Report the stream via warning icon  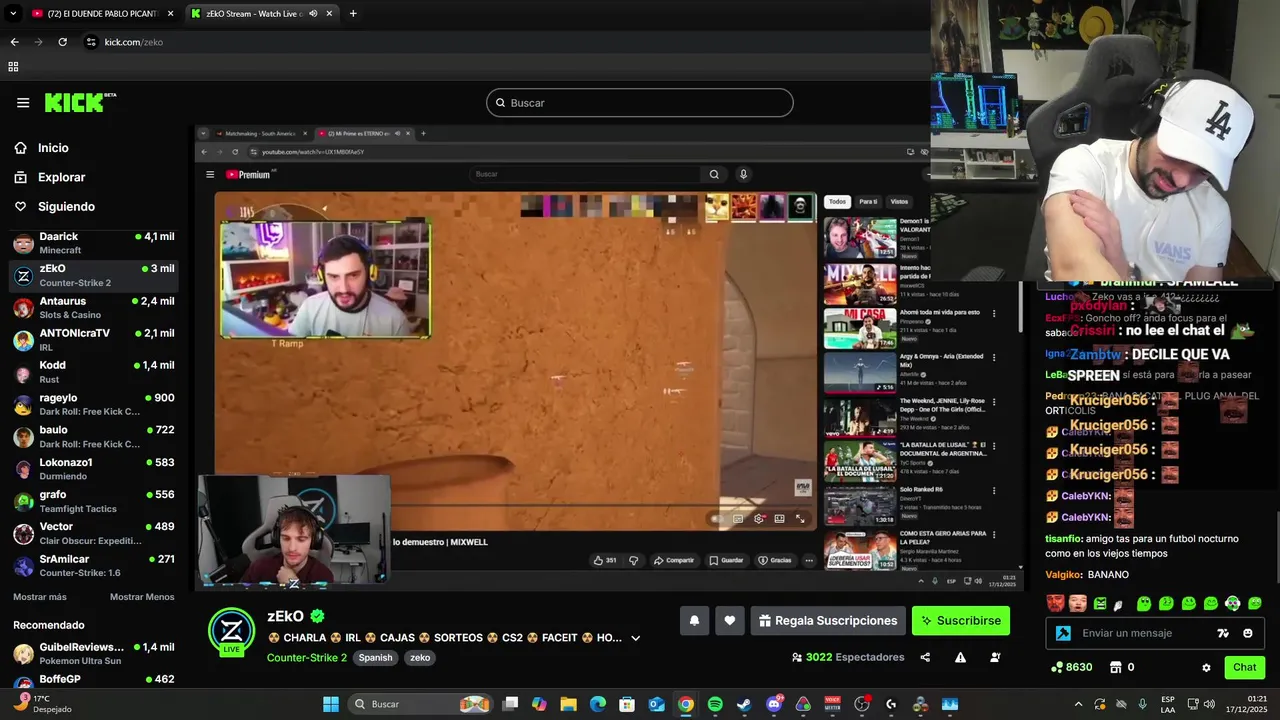coord(960,658)
